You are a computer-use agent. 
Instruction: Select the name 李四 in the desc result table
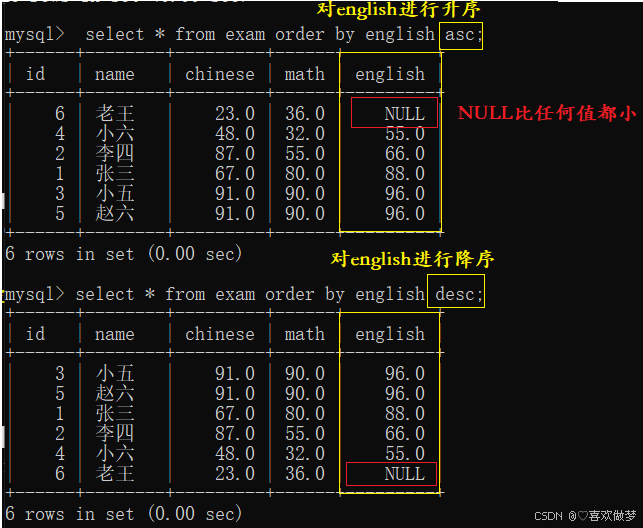(x=115, y=433)
